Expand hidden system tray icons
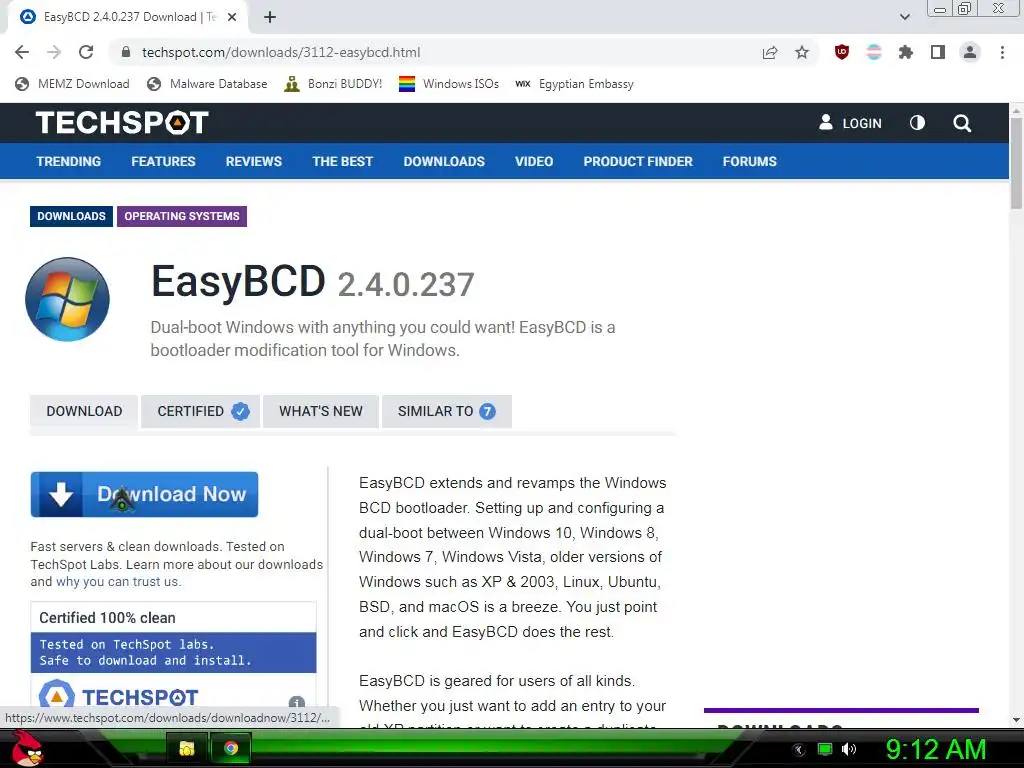This screenshot has width=1024, height=768. click(x=799, y=750)
